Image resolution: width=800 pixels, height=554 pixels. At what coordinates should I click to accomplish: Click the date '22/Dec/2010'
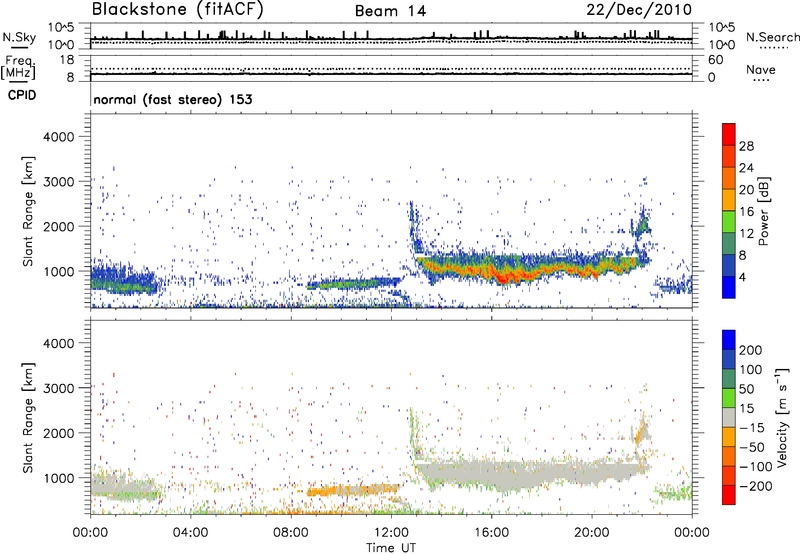click(x=639, y=10)
